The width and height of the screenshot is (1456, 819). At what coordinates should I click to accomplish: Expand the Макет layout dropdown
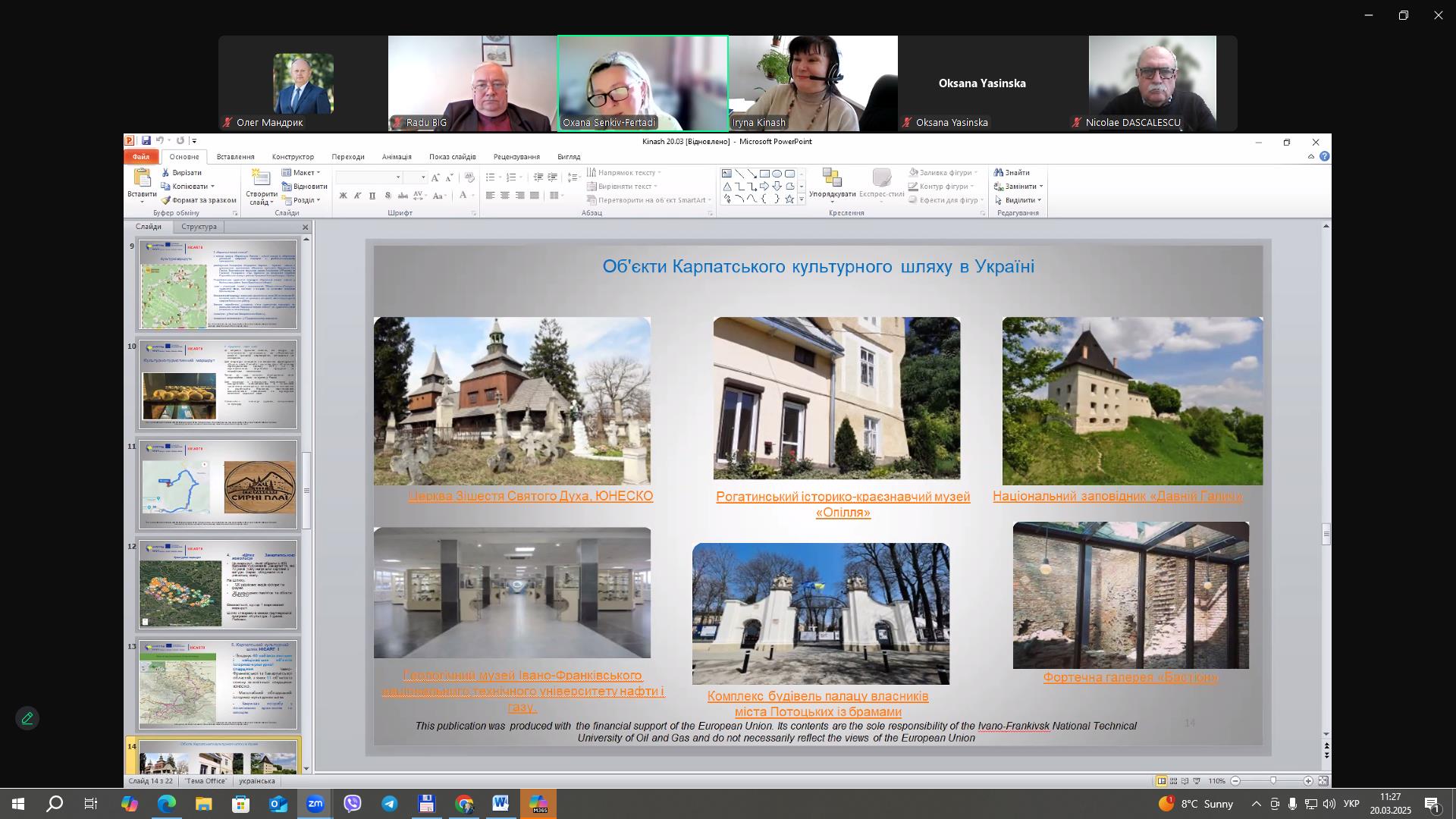pos(303,173)
